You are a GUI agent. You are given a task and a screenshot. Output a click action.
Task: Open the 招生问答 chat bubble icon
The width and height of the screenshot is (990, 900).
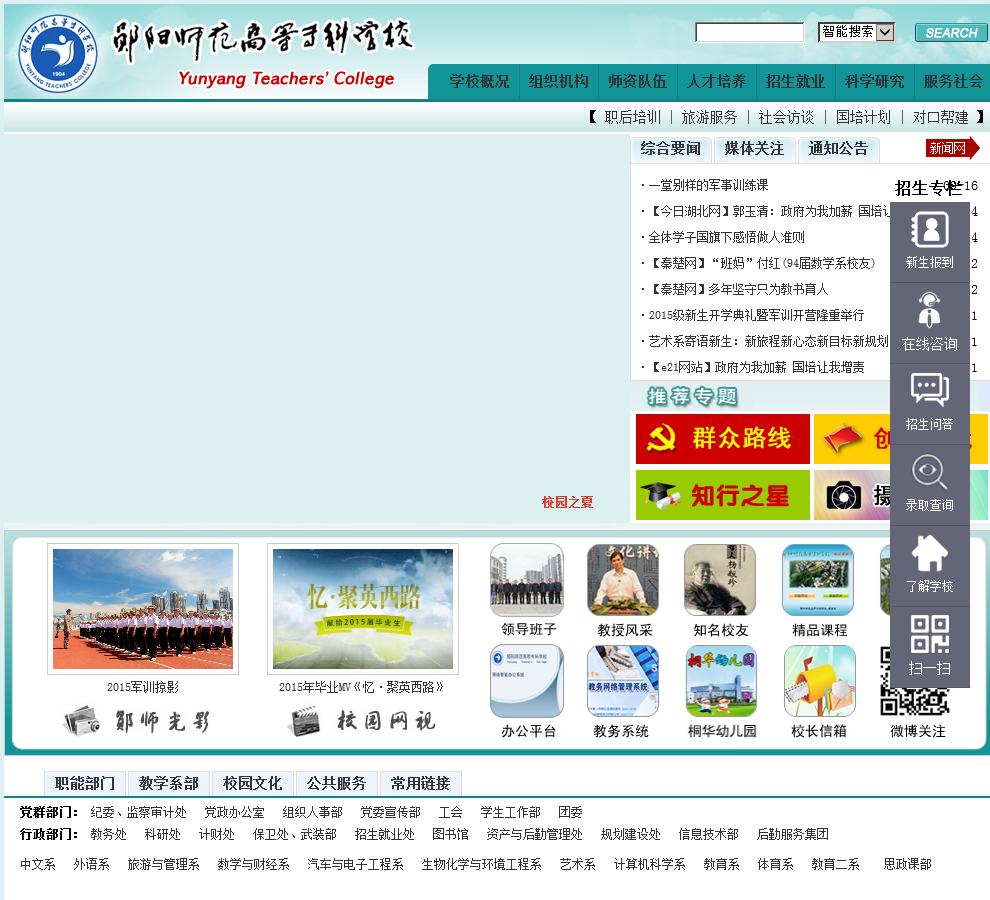[929, 390]
